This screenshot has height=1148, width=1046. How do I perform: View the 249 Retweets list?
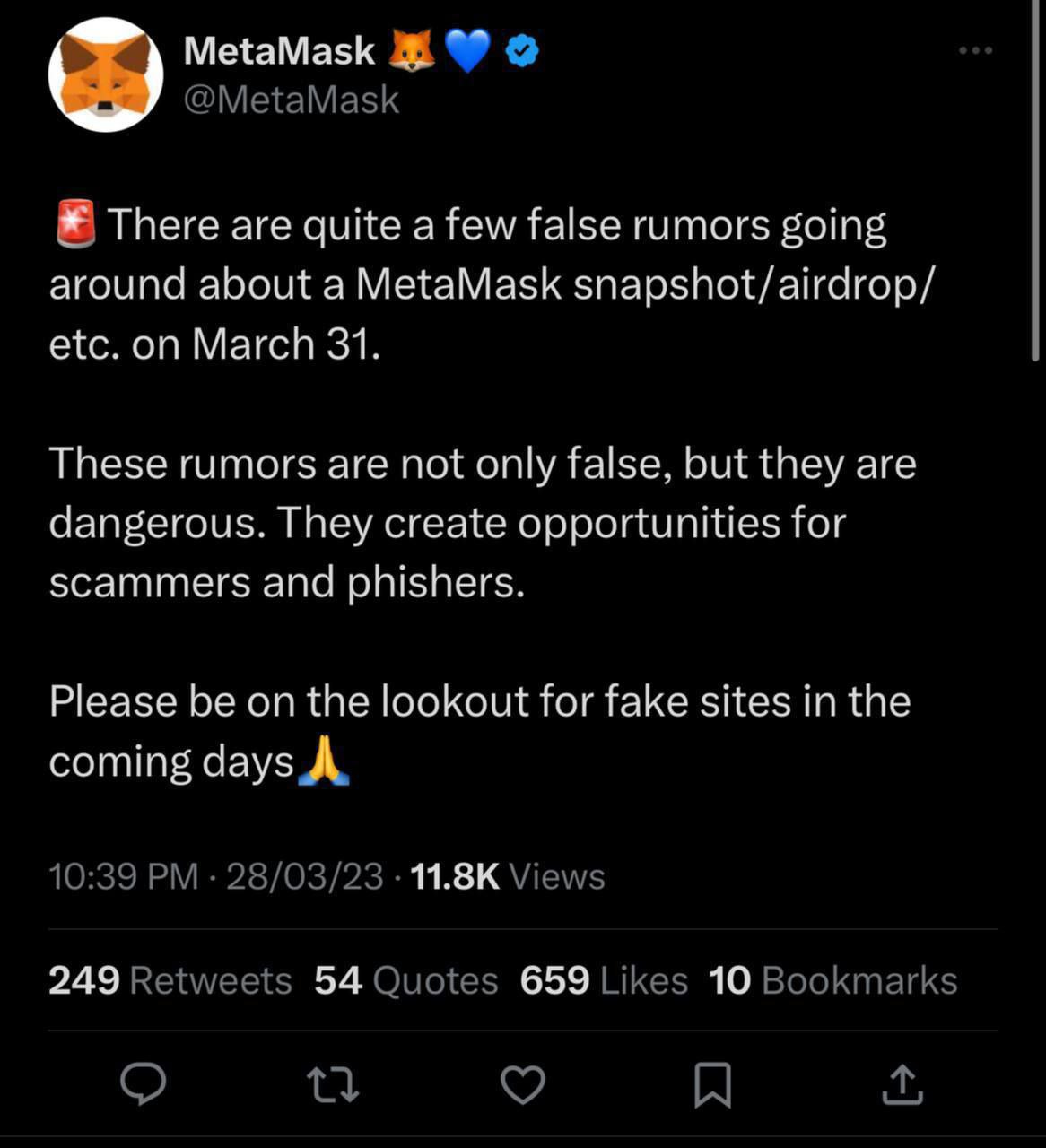point(170,980)
